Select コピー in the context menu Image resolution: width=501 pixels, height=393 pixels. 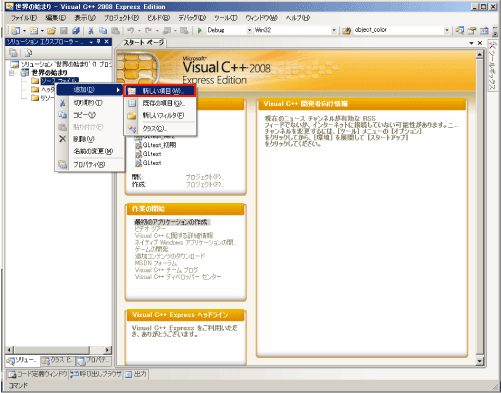point(89,115)
